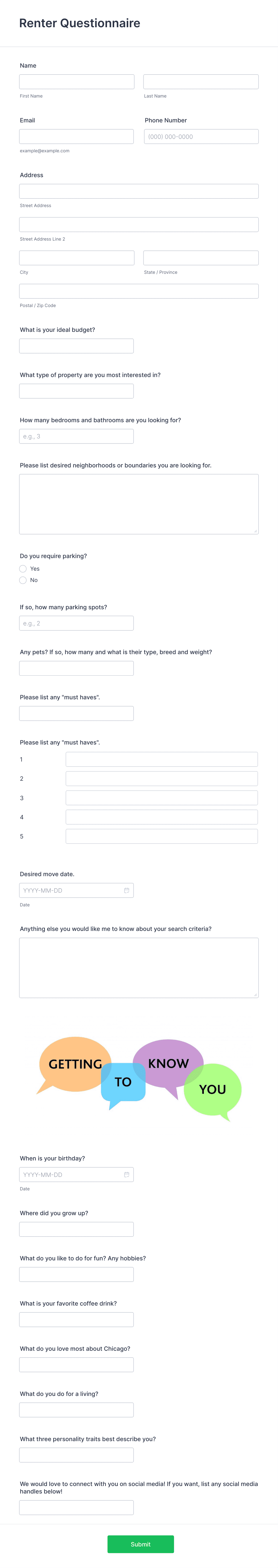Image resolution: width=278 pixels, height=1568 pixels.
Task: Focus the Email address field
Action: 76,136
